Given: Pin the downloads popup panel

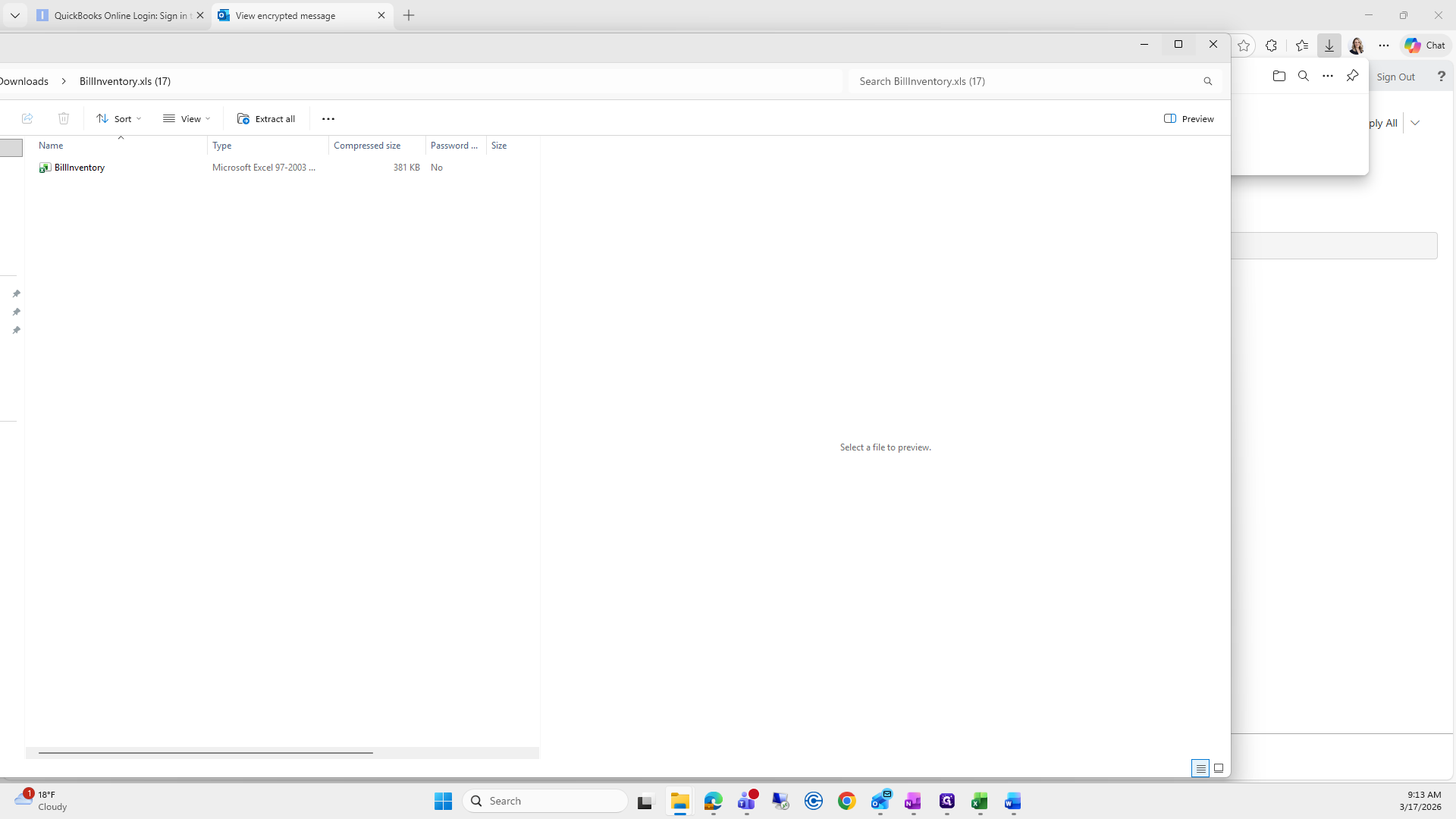Looking at the screenshot, I should point(1352,76).
